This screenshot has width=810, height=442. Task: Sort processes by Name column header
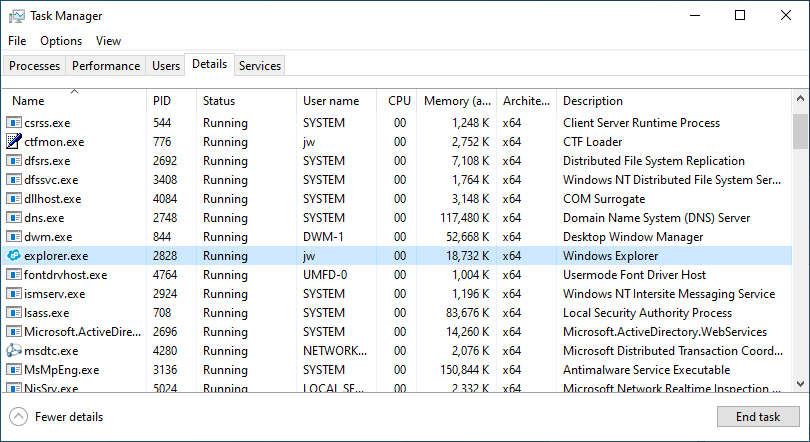pyautogui.click(x=28, y=101)
